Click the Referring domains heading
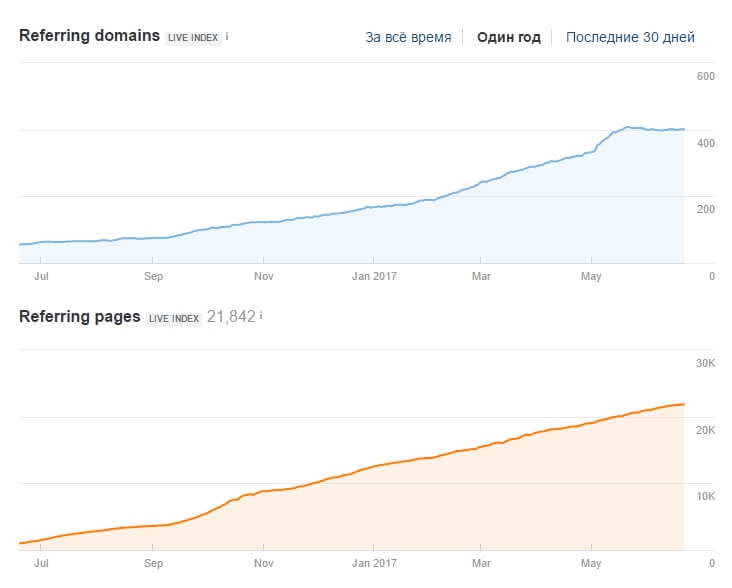The width and height of the screenshot is (732, 588). point(89,35)
